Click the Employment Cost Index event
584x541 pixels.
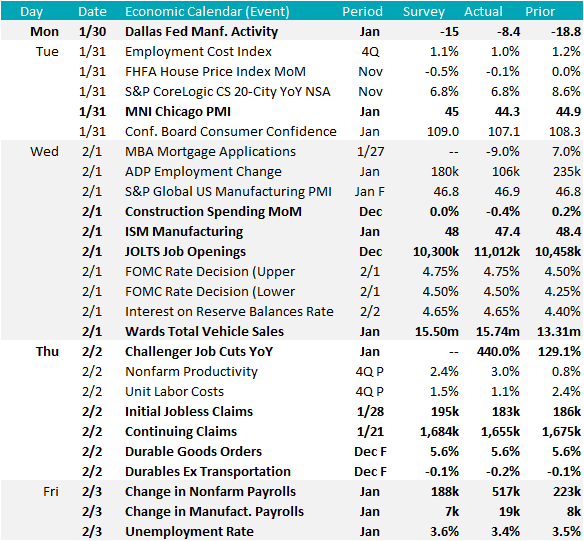point(199,52)
